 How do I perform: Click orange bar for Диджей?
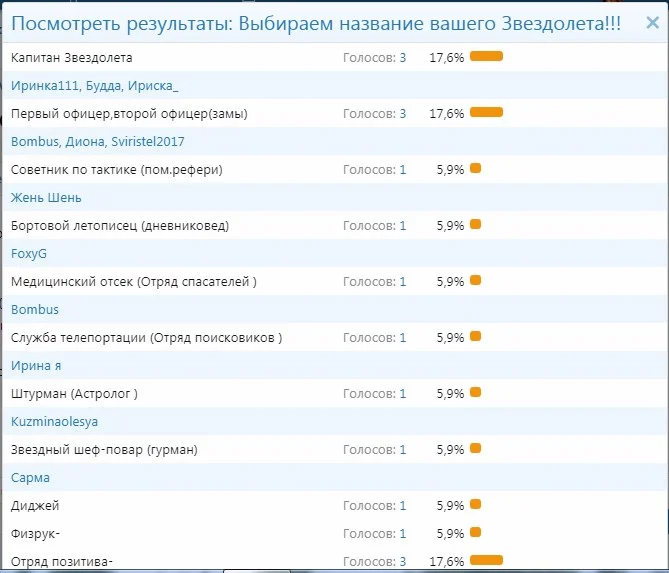pyautogui.click(x=476, y=504)
